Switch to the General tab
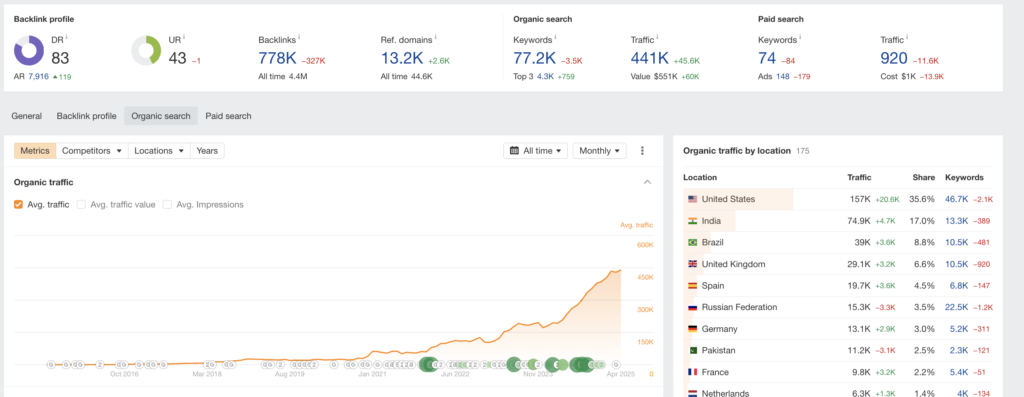Screen dimensions: 1024x397 (x=27, y=116)
